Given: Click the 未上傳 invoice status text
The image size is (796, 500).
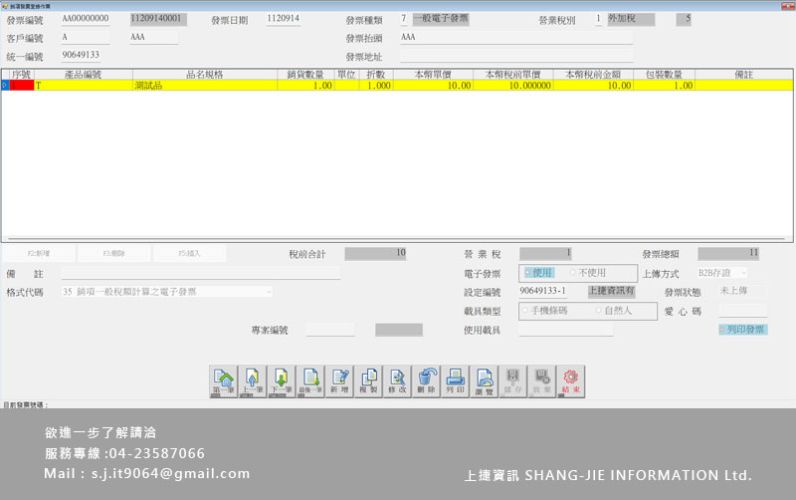Looking at the screenshot, I should (734, 291).
